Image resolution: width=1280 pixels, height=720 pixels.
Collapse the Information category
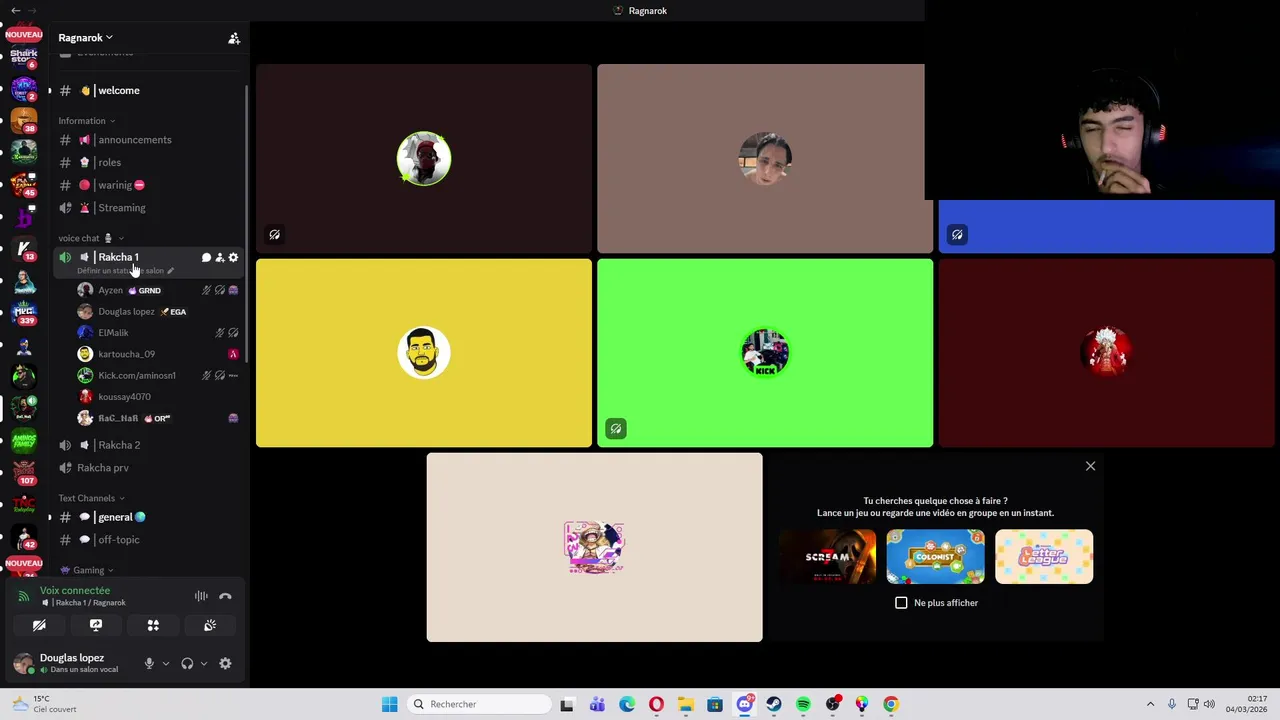tap(86, 121)
